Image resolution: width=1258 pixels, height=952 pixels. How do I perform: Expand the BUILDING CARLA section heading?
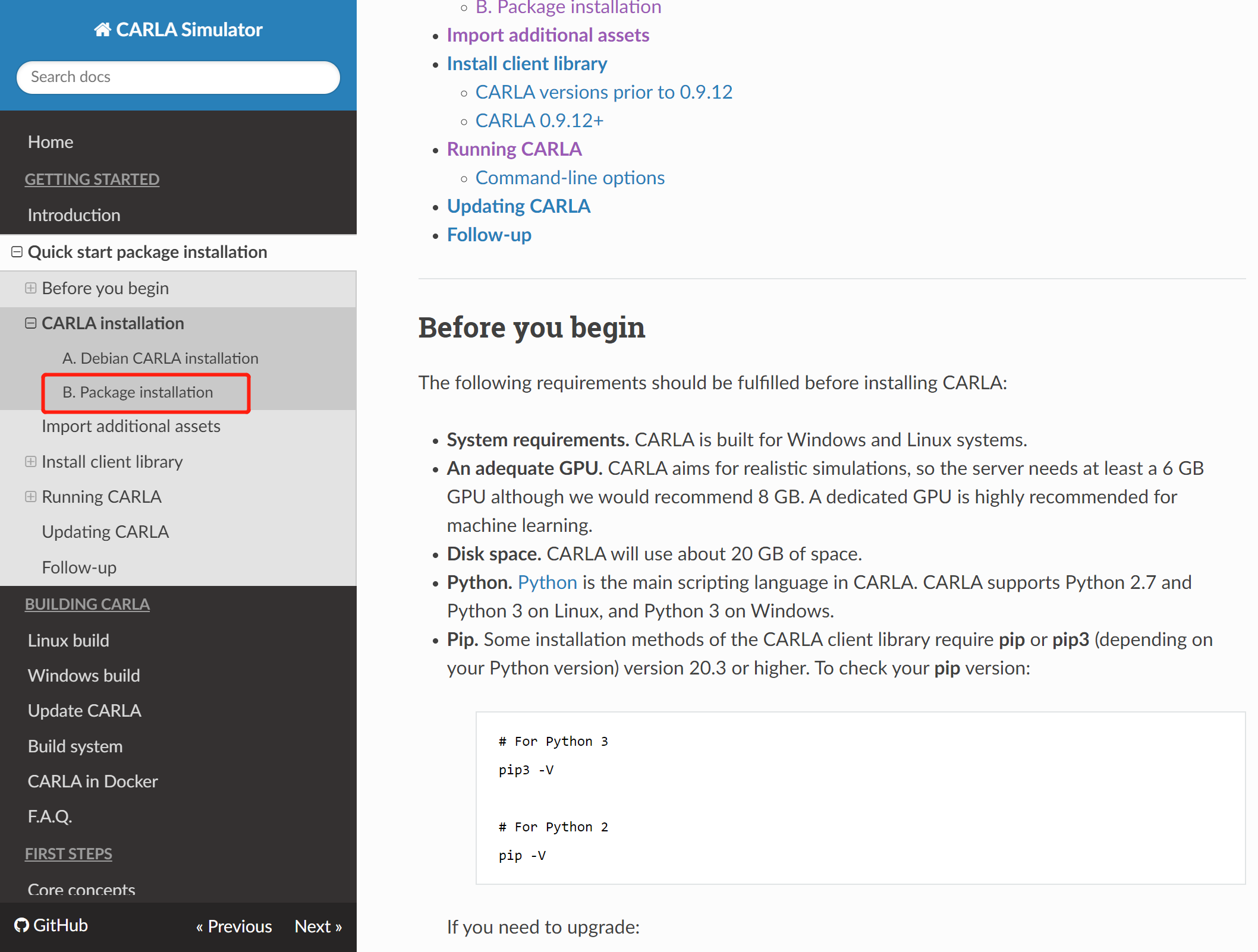[87, 604]
